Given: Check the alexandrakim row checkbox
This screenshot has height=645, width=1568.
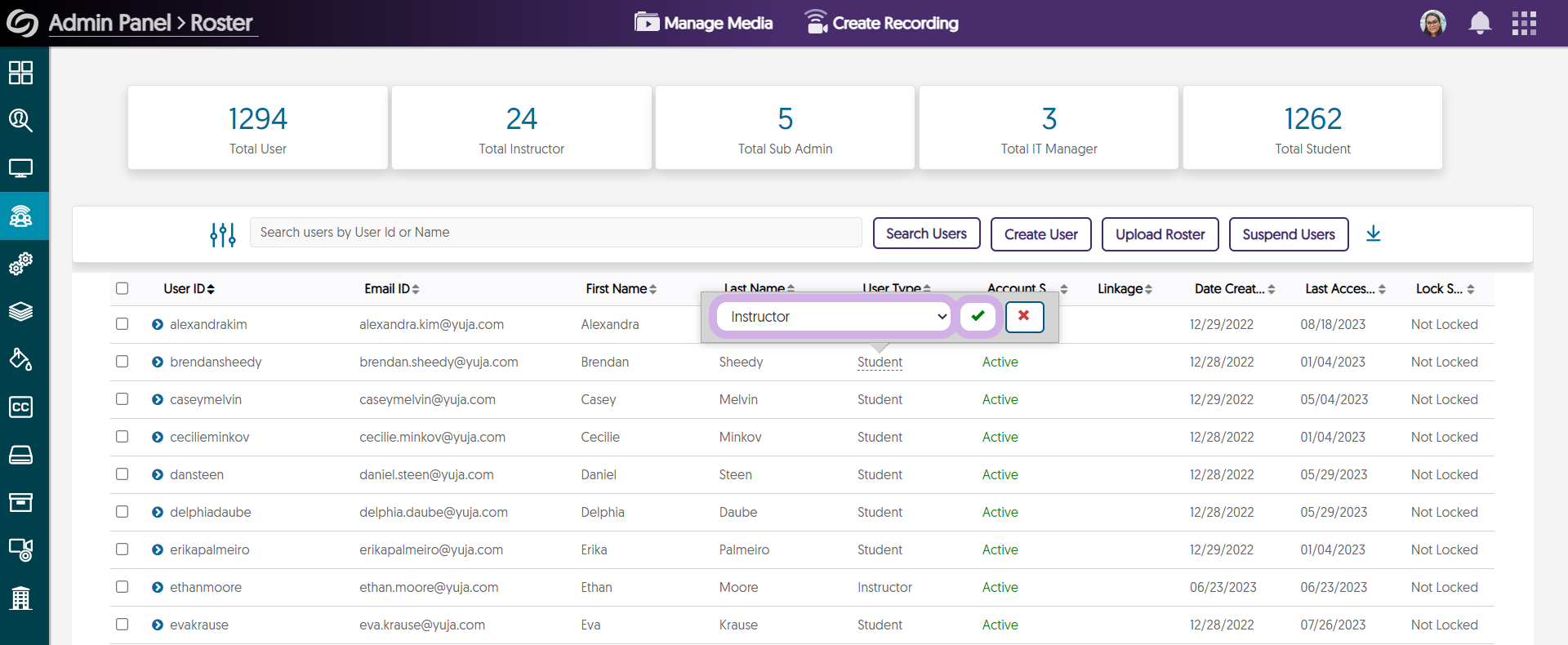Looking at the screenshot, I should (122, 324).
